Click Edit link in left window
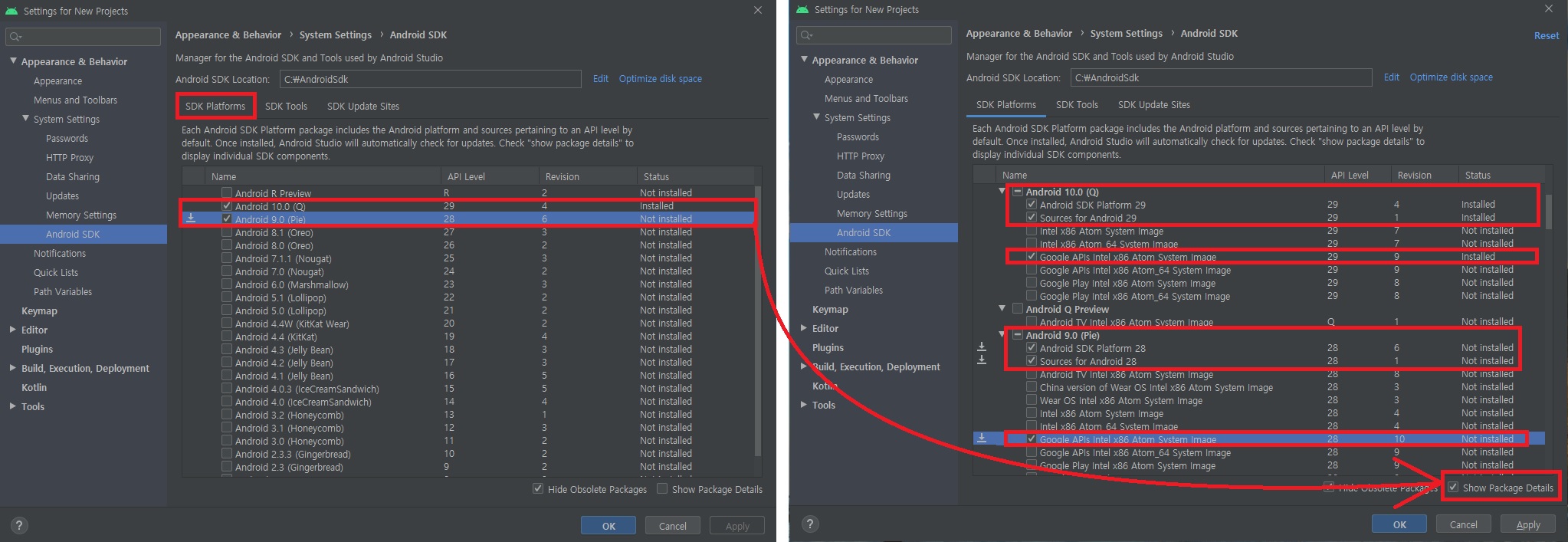The height and width of the screenshot is (542, 1568). point(601,78)
